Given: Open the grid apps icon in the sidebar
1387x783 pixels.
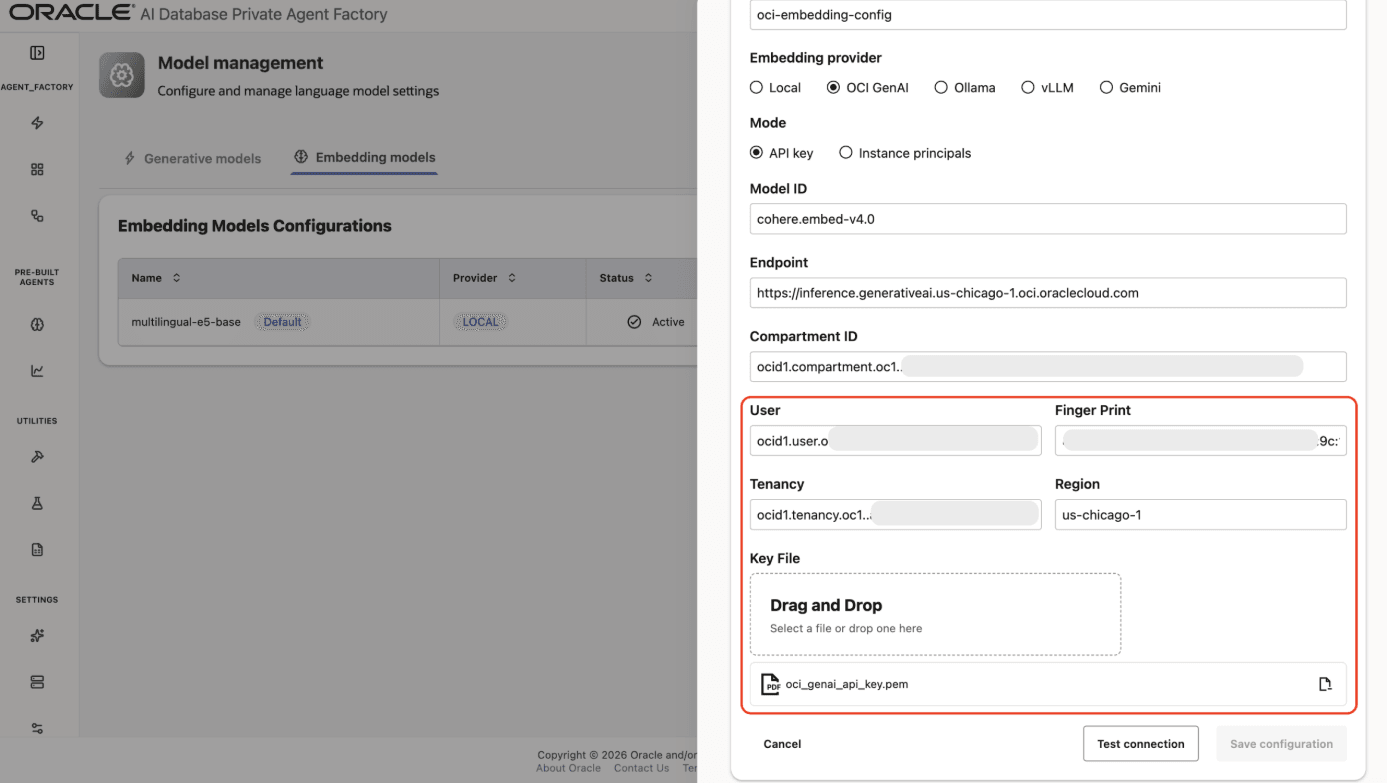Looking at the screenshot, I should [37, 168].
